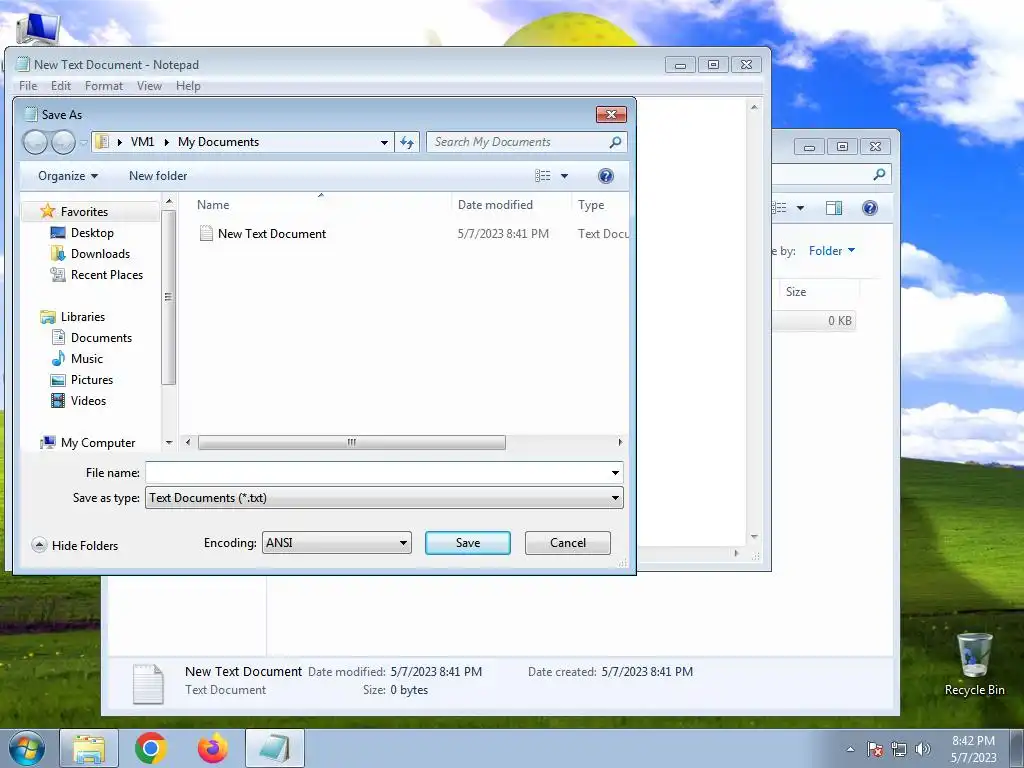Screen dimensions: 1024x768
Task: Open the Windows Start menu
Action: coord(27,748)
